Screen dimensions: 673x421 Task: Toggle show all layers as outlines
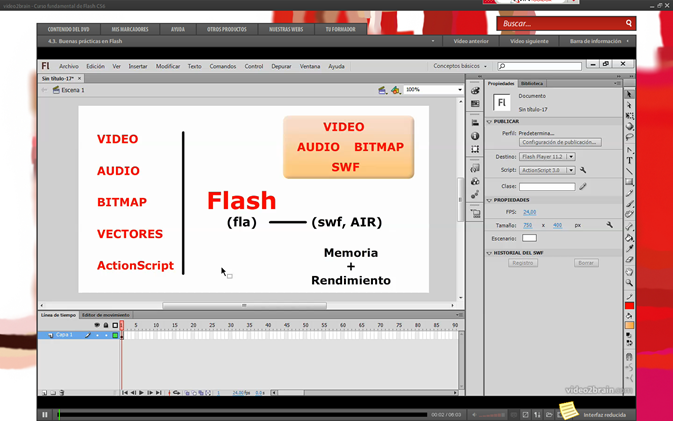tap(115, 325)
